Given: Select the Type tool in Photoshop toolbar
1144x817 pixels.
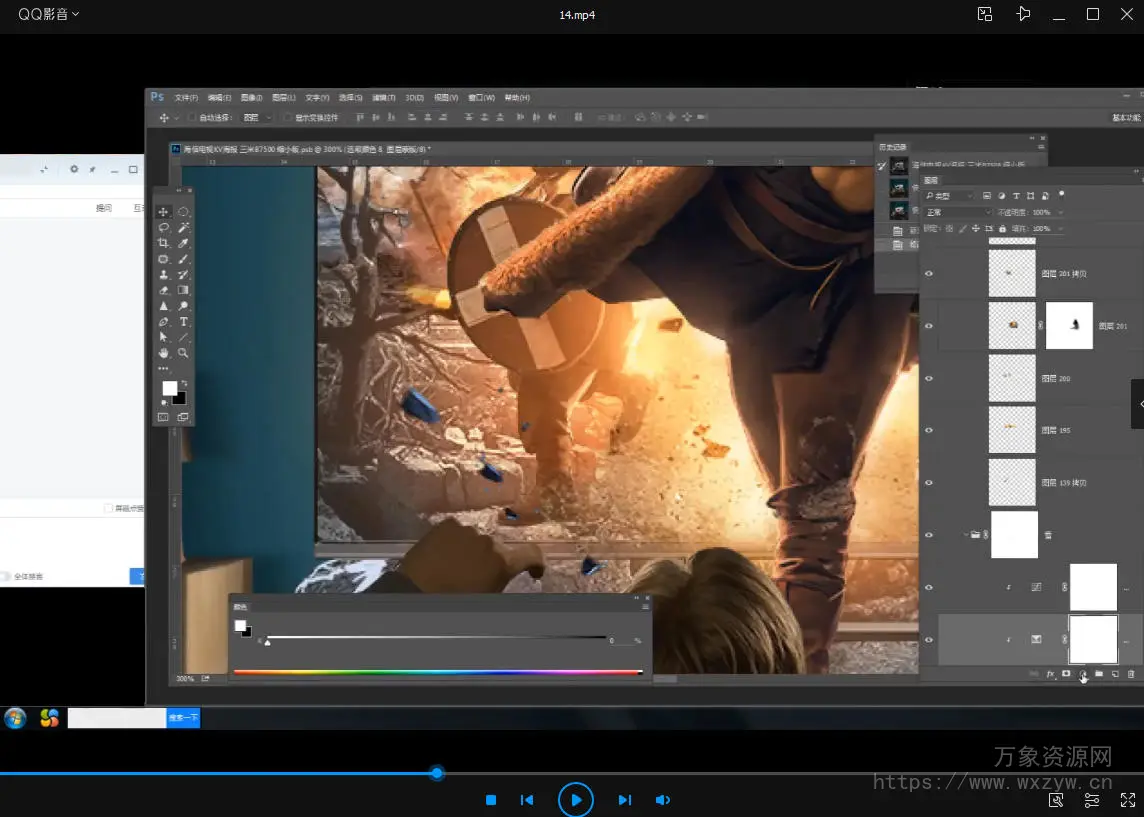Looking at the screenshot, I should point(184,322).
